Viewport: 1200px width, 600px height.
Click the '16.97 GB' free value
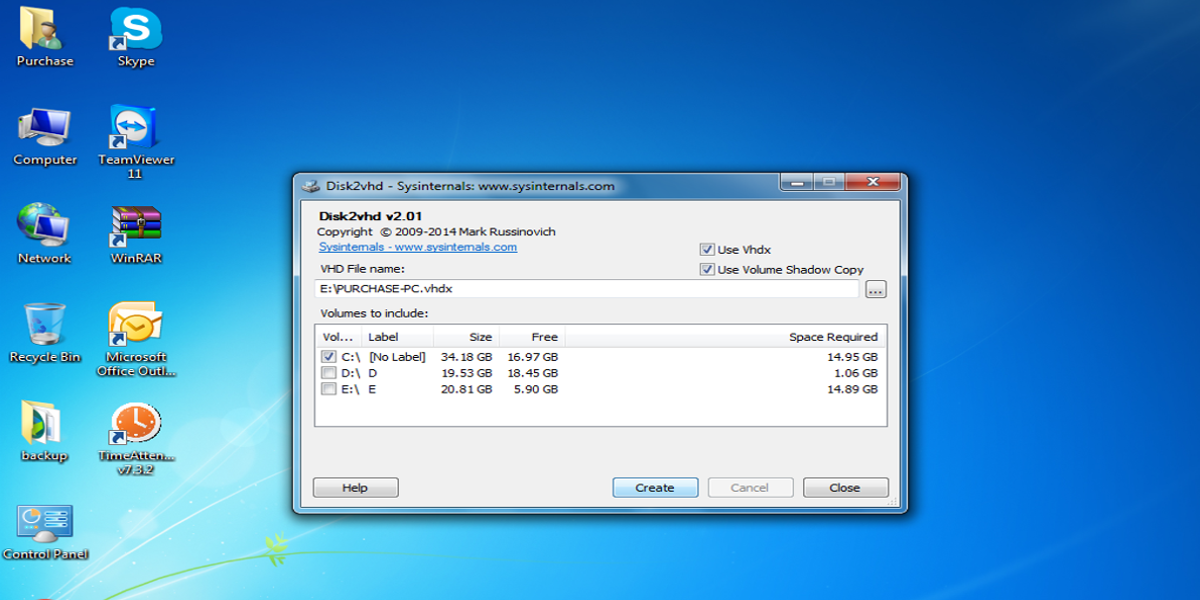[532, 357]
